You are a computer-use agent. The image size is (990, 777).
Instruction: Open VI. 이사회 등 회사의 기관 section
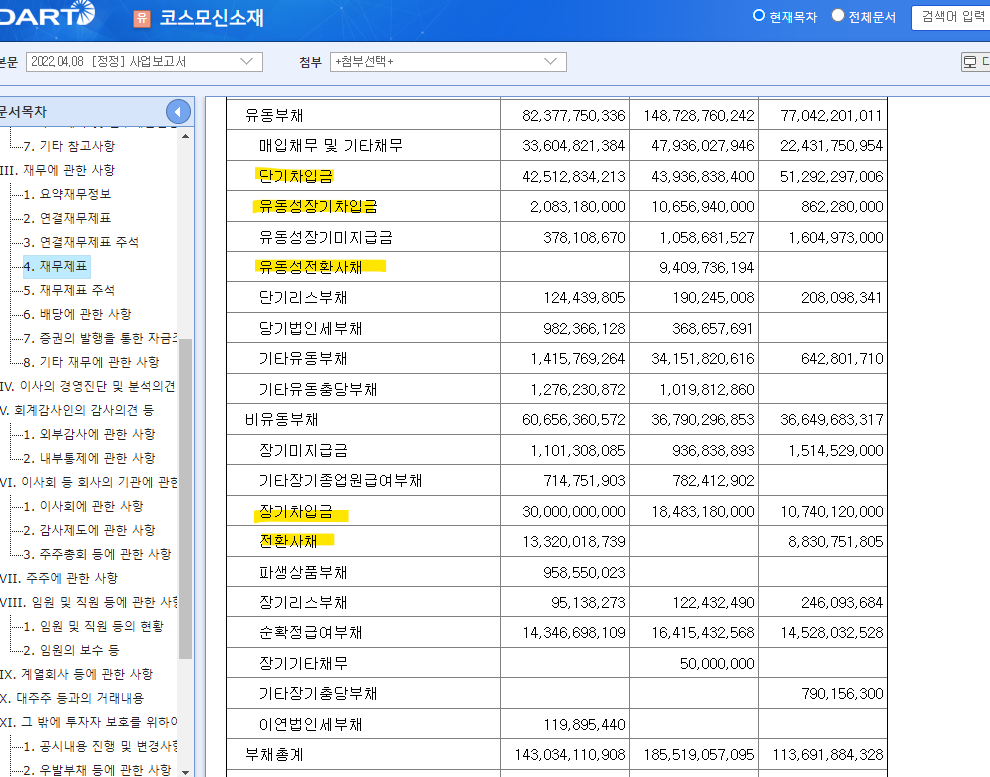[88, 482]
